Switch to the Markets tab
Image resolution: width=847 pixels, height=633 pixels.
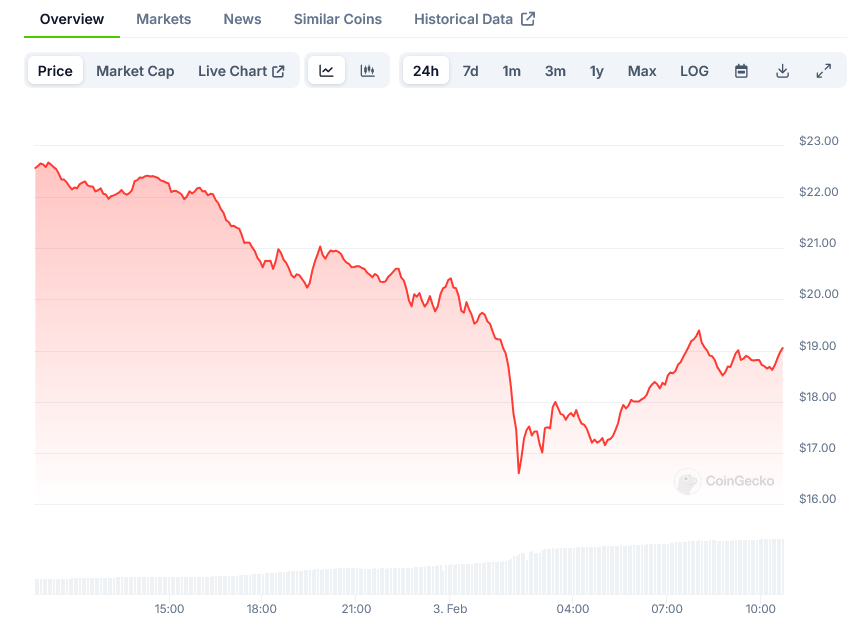[x=164, y=19]
